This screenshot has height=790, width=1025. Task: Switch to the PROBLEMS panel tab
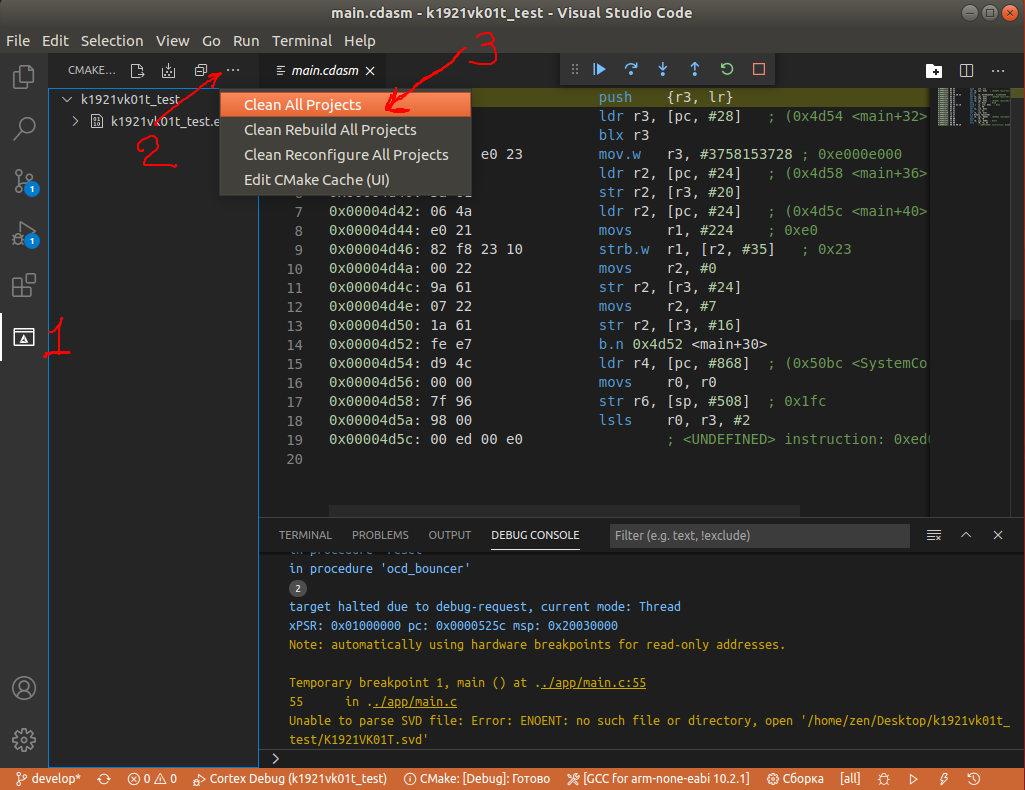click(380, 535)
